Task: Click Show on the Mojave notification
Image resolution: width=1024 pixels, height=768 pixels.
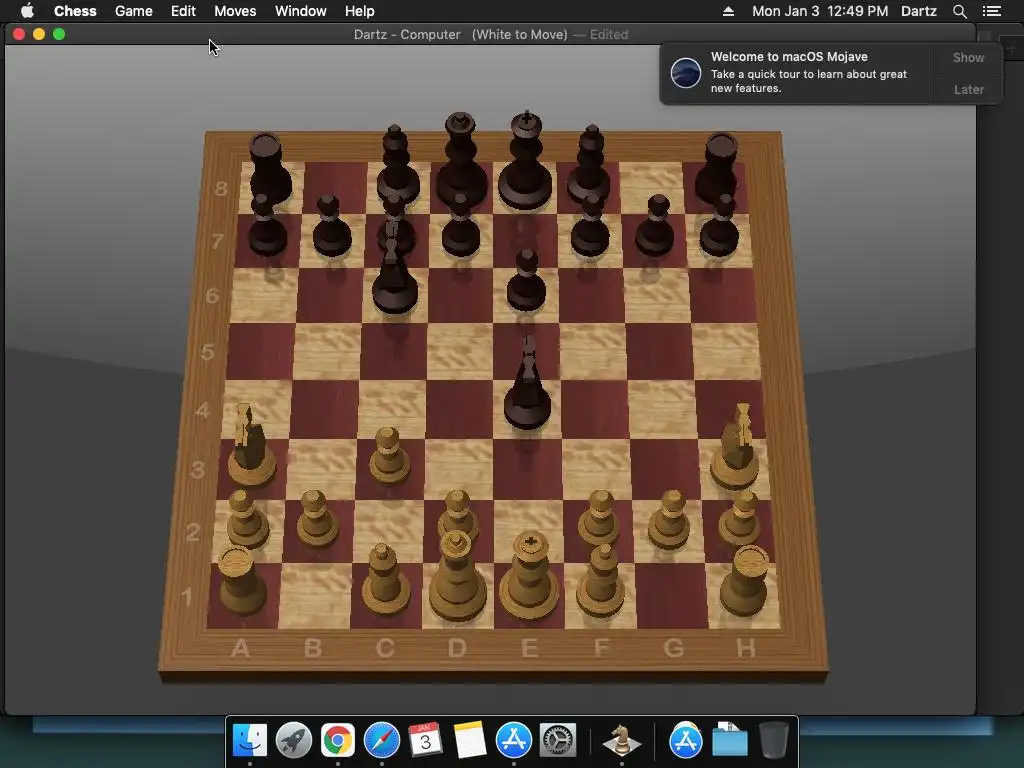Action: click(x=968, y=57)
